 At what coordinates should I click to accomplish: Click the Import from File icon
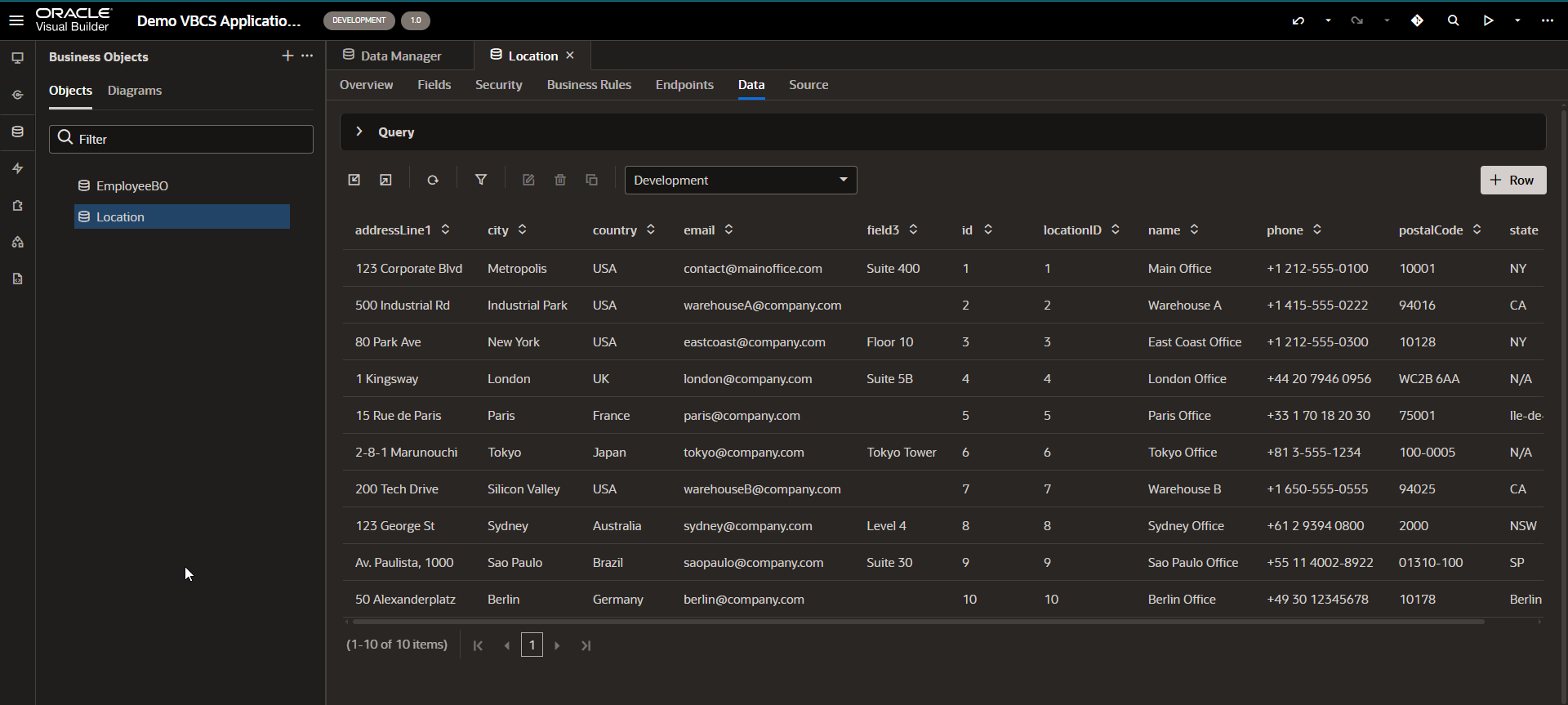(354, 180)
